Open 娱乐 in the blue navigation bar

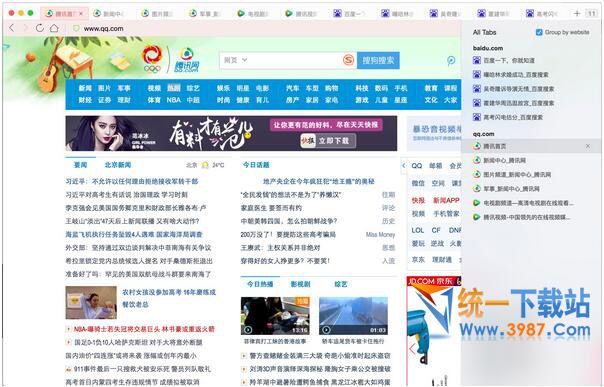click(x=223, y=88)
